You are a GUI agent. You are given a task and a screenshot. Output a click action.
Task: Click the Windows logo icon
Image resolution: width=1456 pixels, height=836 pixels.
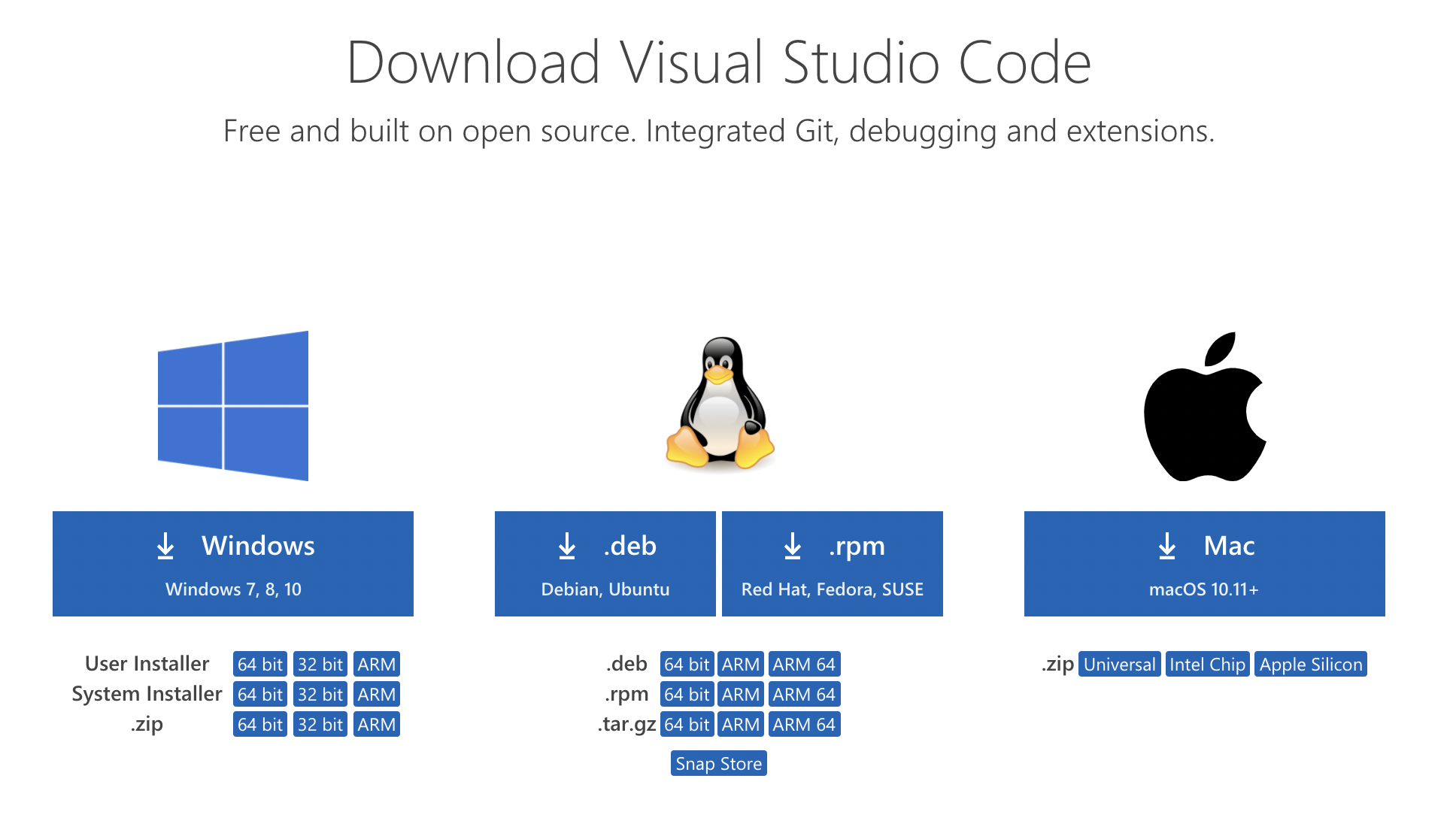tap(233, 406)
